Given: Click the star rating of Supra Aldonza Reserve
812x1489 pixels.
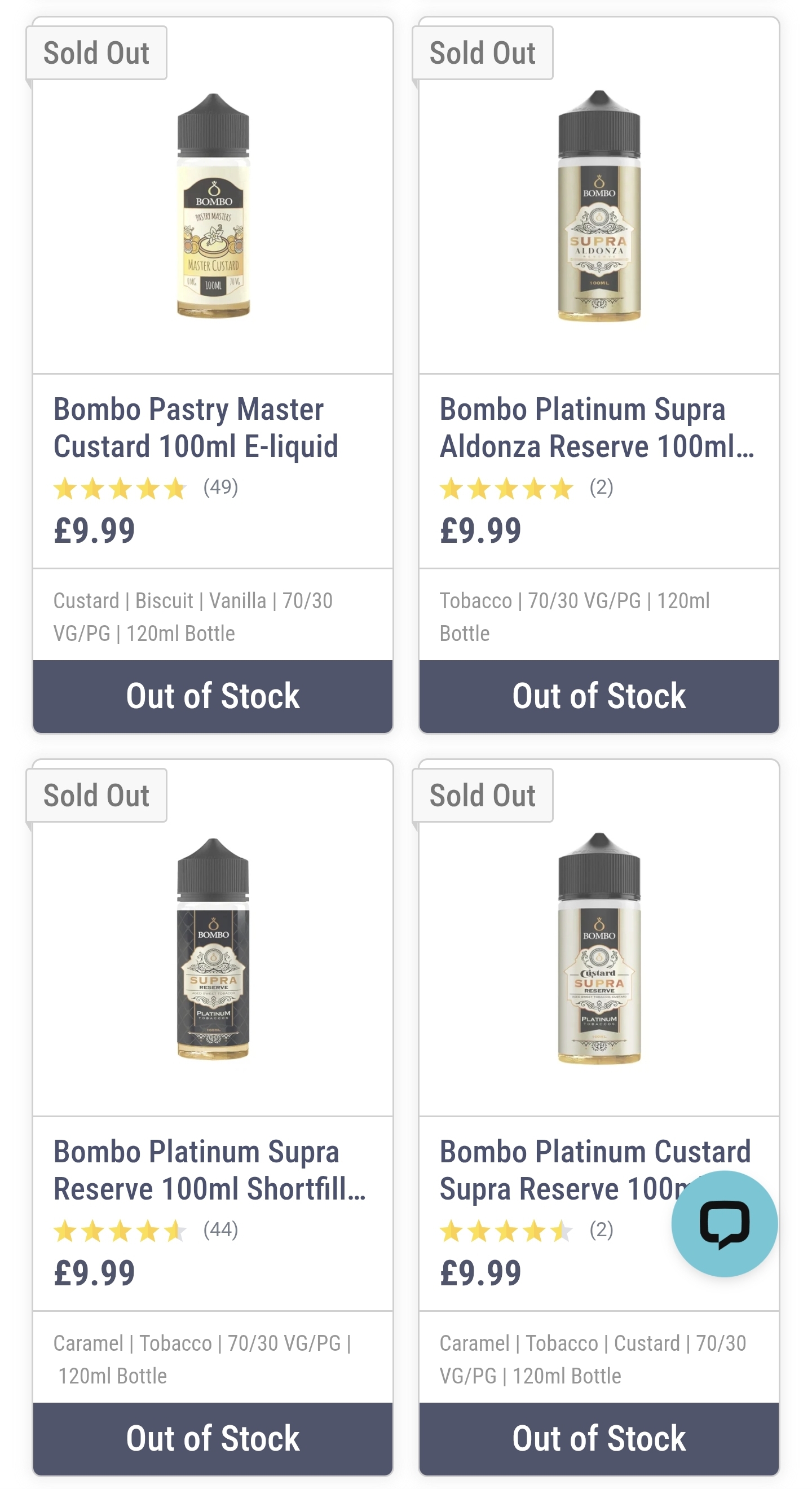Looking at the screenshot, I should [506, 489].
